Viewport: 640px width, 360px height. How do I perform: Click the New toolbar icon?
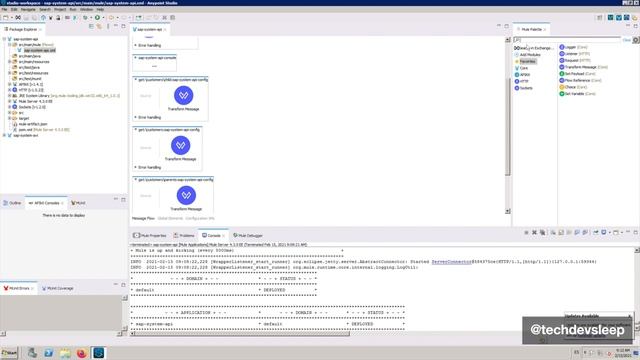[x=5, y=18]
